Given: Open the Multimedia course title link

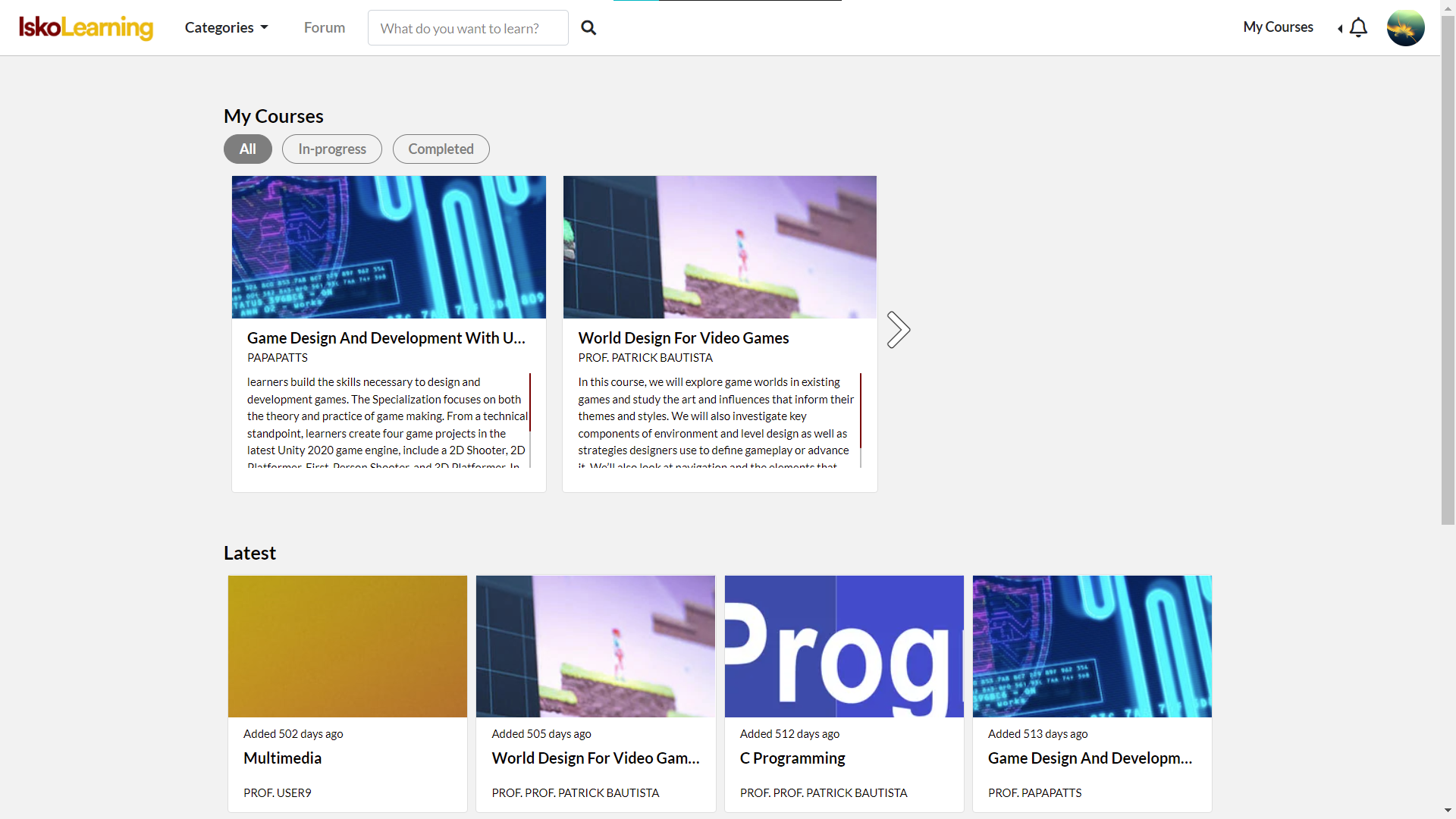Looking at the screenshot, I should [282, 758].
